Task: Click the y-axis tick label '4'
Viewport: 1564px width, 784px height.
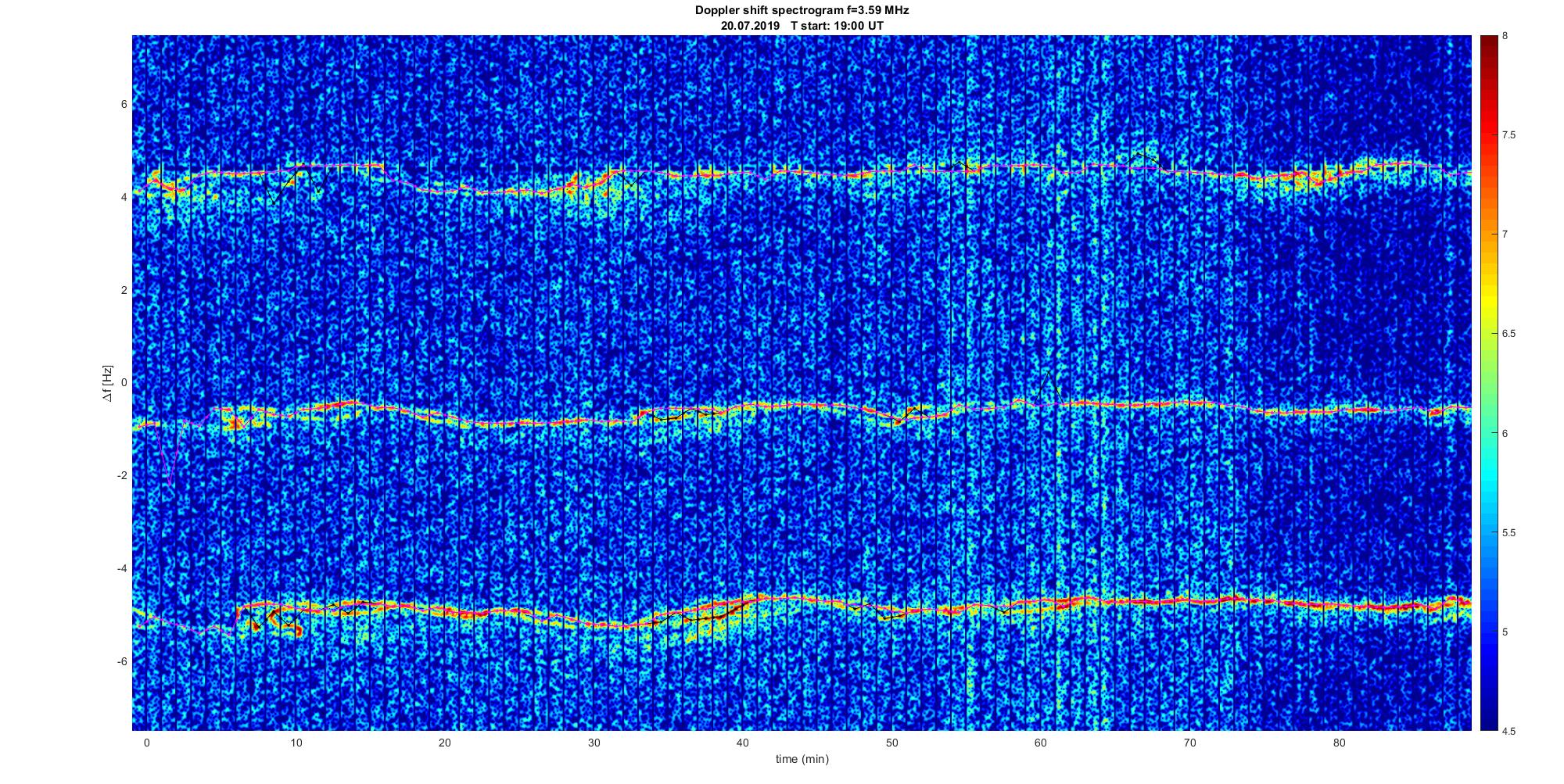Action: 124,198
